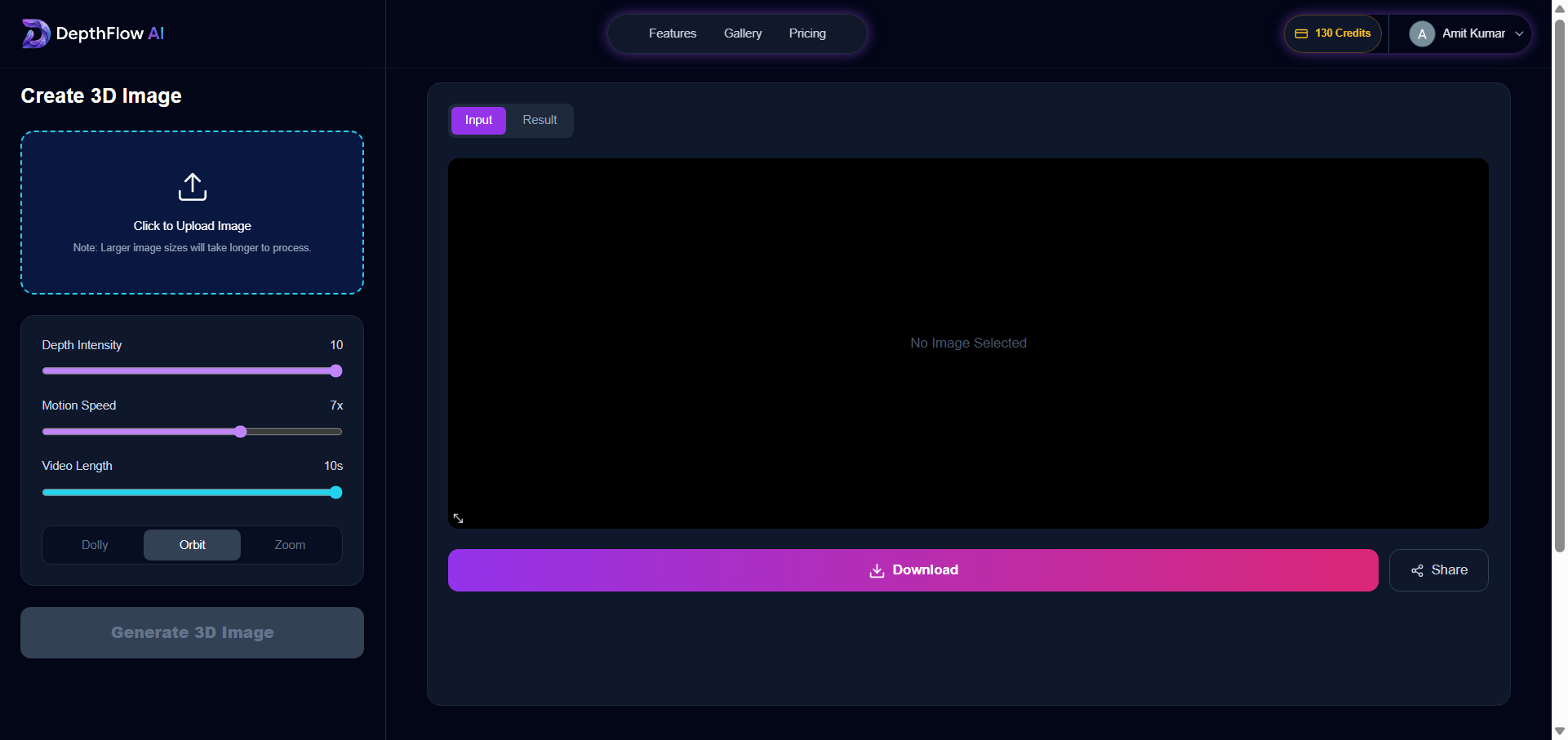Click the circular avatar icon for Amit Kumar
This screenshot has width=1568, height=740.
point(1422,33)
